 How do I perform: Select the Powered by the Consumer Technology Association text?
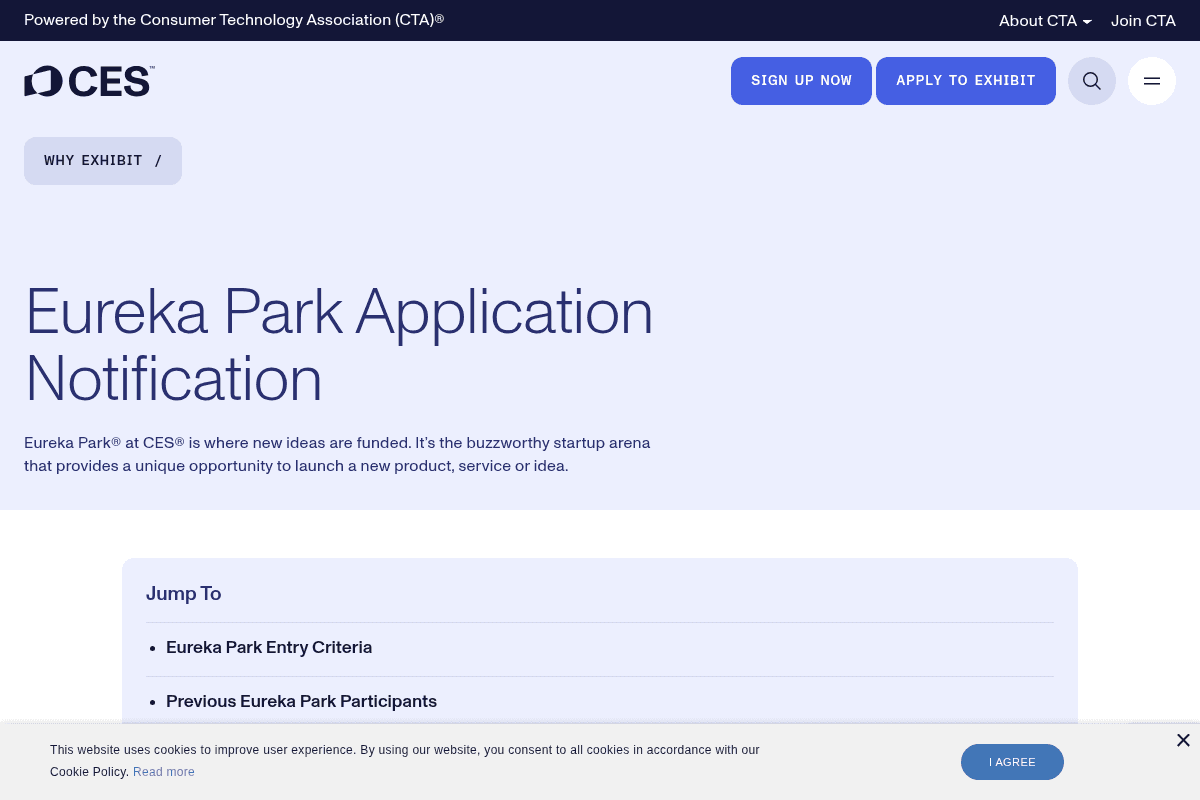pos(234,20)
